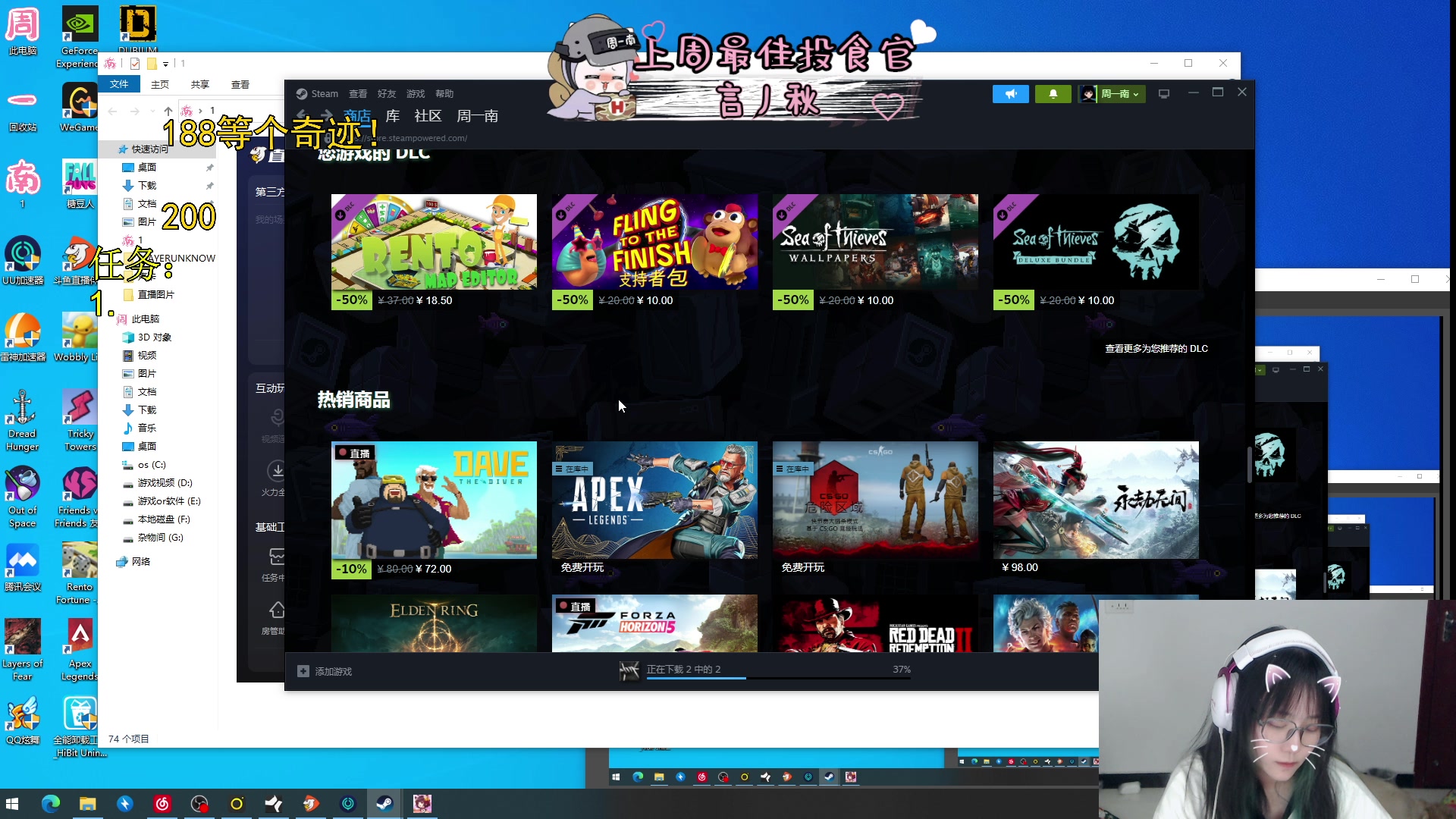The width and height of the screenshot is (1456, 819).
Task: Open Layers of Fear desktop shortcut
Action: pyautogui.click(x=23, y=651)
